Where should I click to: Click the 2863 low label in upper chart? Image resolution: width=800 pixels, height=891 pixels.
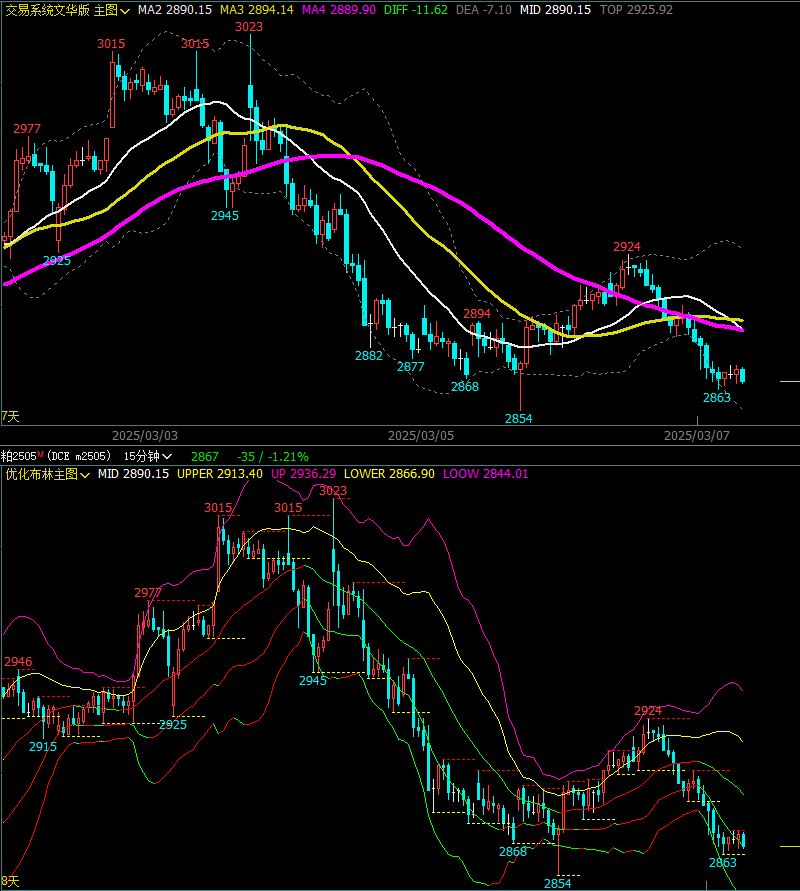coord(716,398)
